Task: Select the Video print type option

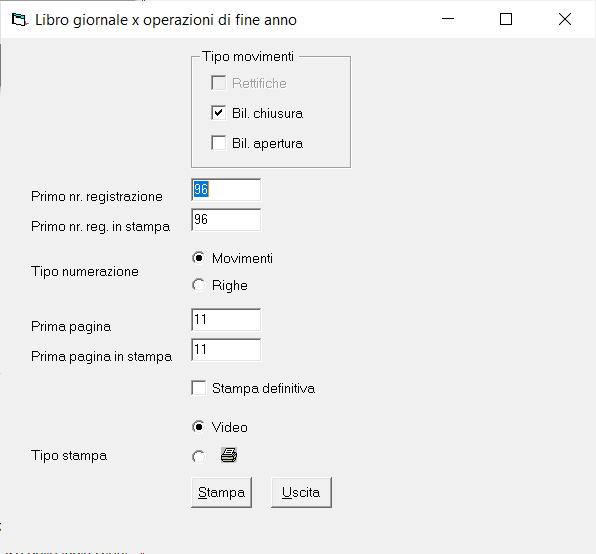Action: point(198,427)
